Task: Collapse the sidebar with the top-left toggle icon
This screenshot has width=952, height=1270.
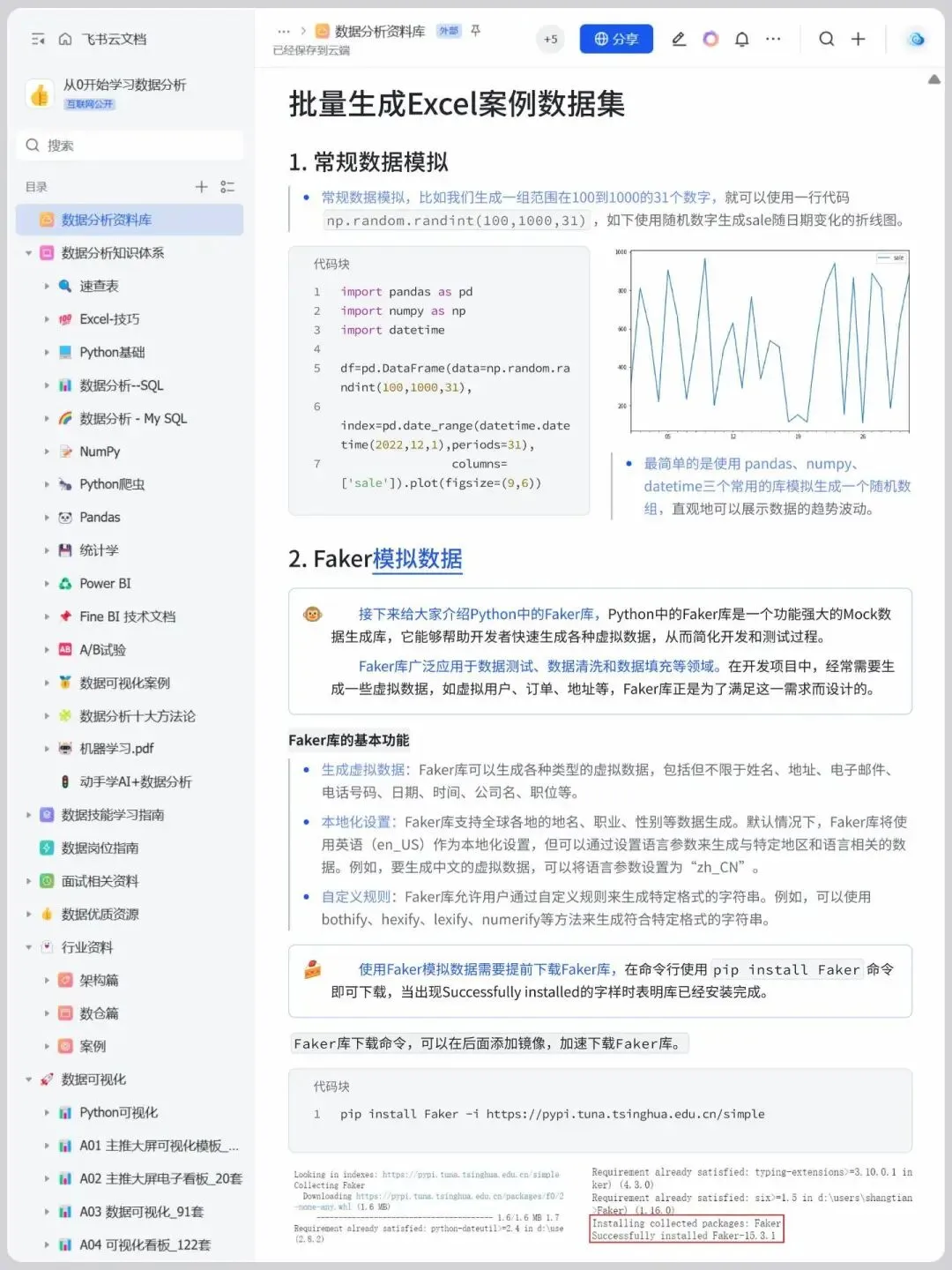Action: click(x=38, y=39)
